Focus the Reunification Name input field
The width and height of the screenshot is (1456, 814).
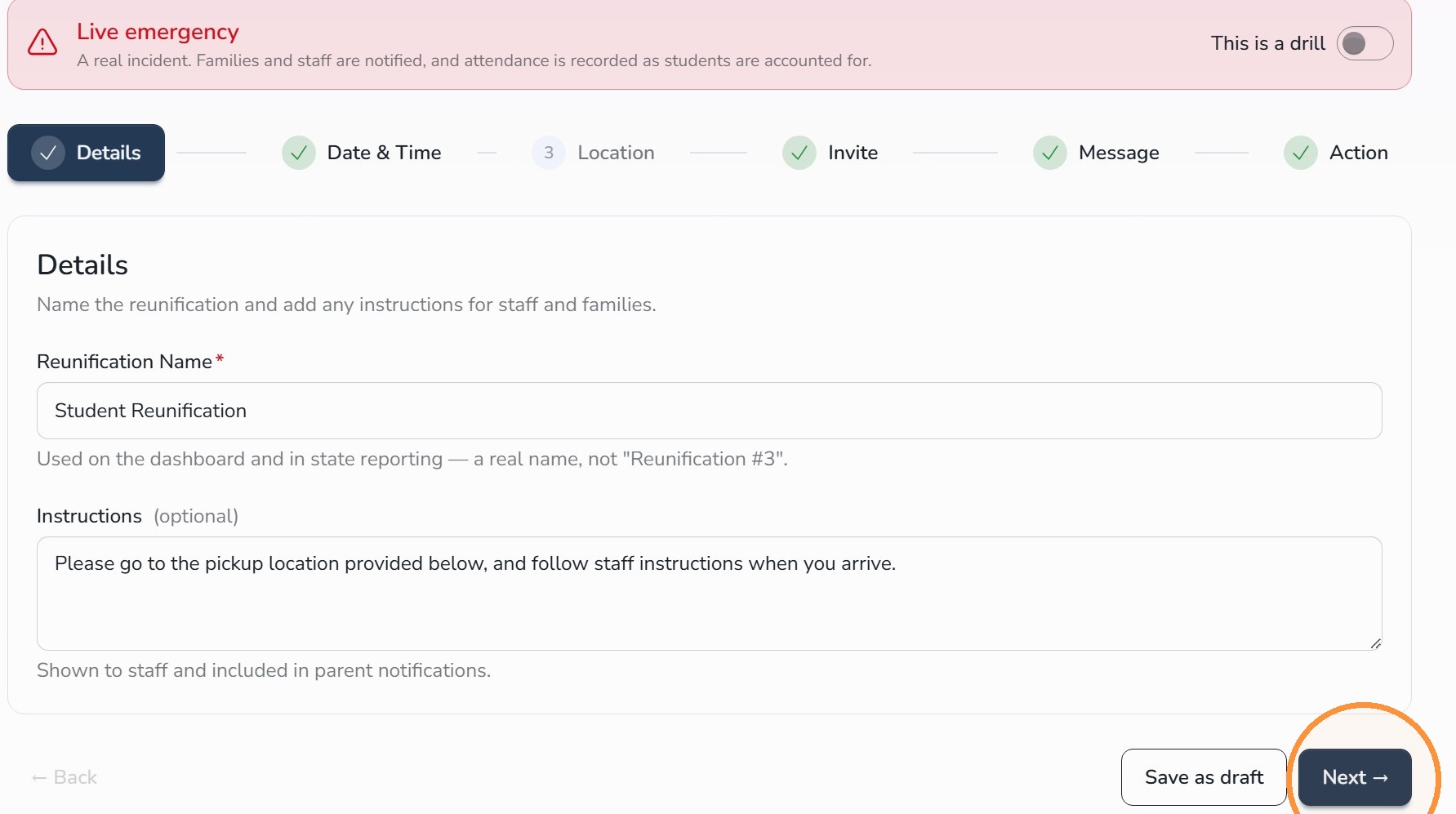[710, 411]
